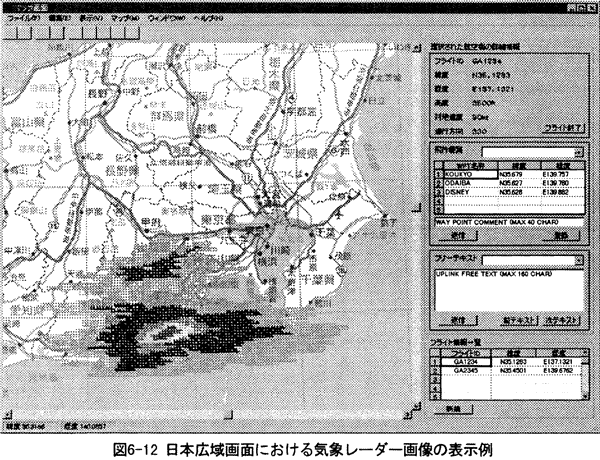Click latitude cell N35.627
Screen dimensions: 600x460
click(x=519, y=183)
